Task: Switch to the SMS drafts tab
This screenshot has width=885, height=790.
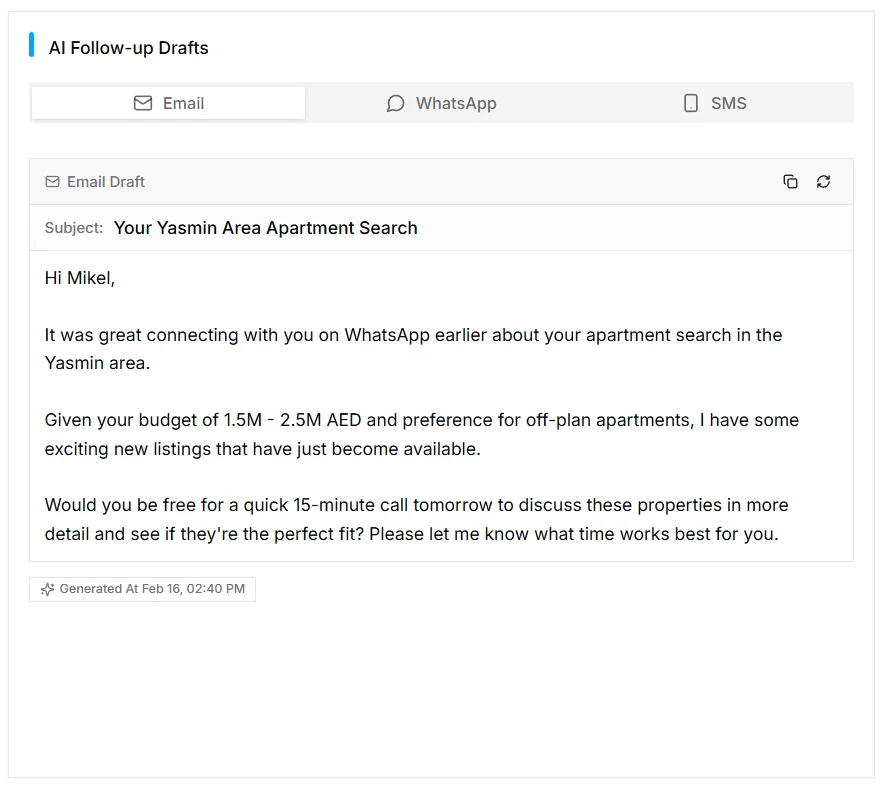Action: [716, 103]
